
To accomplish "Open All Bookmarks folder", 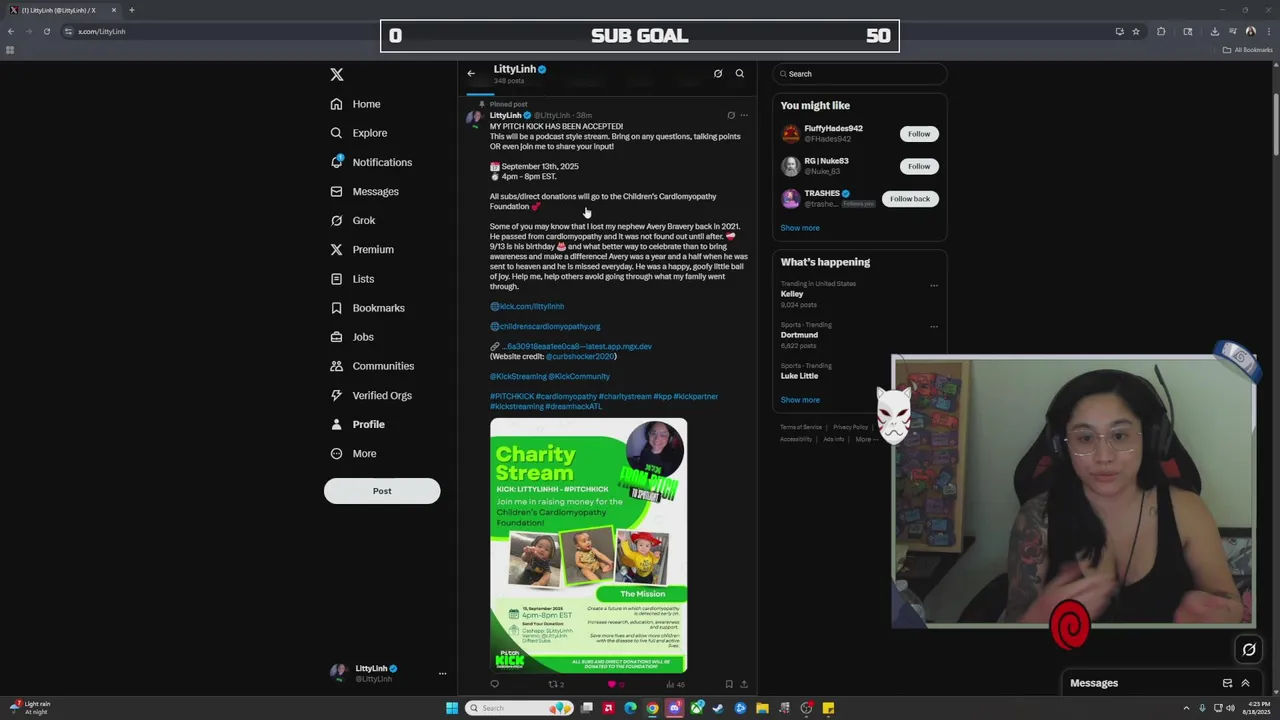I will click(x=1248, y=50).
